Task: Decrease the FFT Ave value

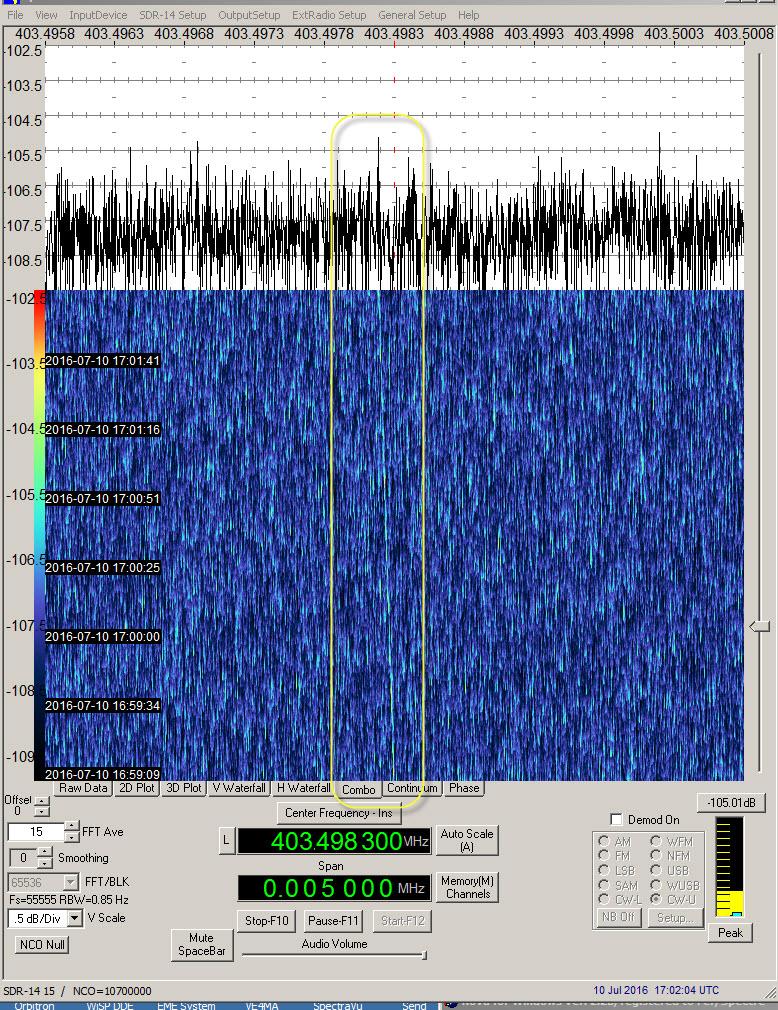Action: 72,836
